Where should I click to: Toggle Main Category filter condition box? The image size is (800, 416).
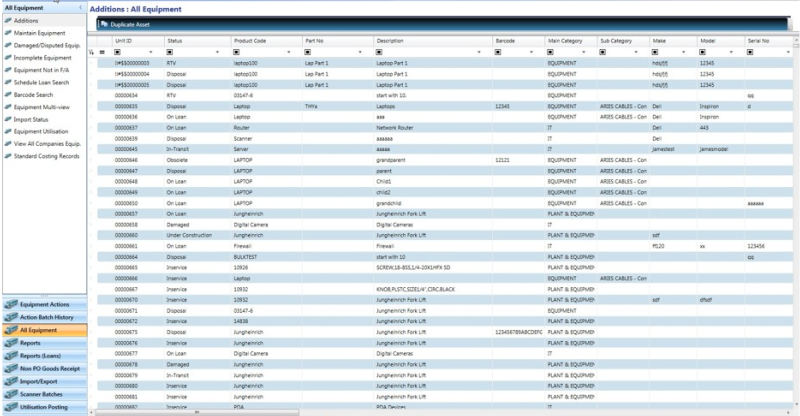[550, 52]
